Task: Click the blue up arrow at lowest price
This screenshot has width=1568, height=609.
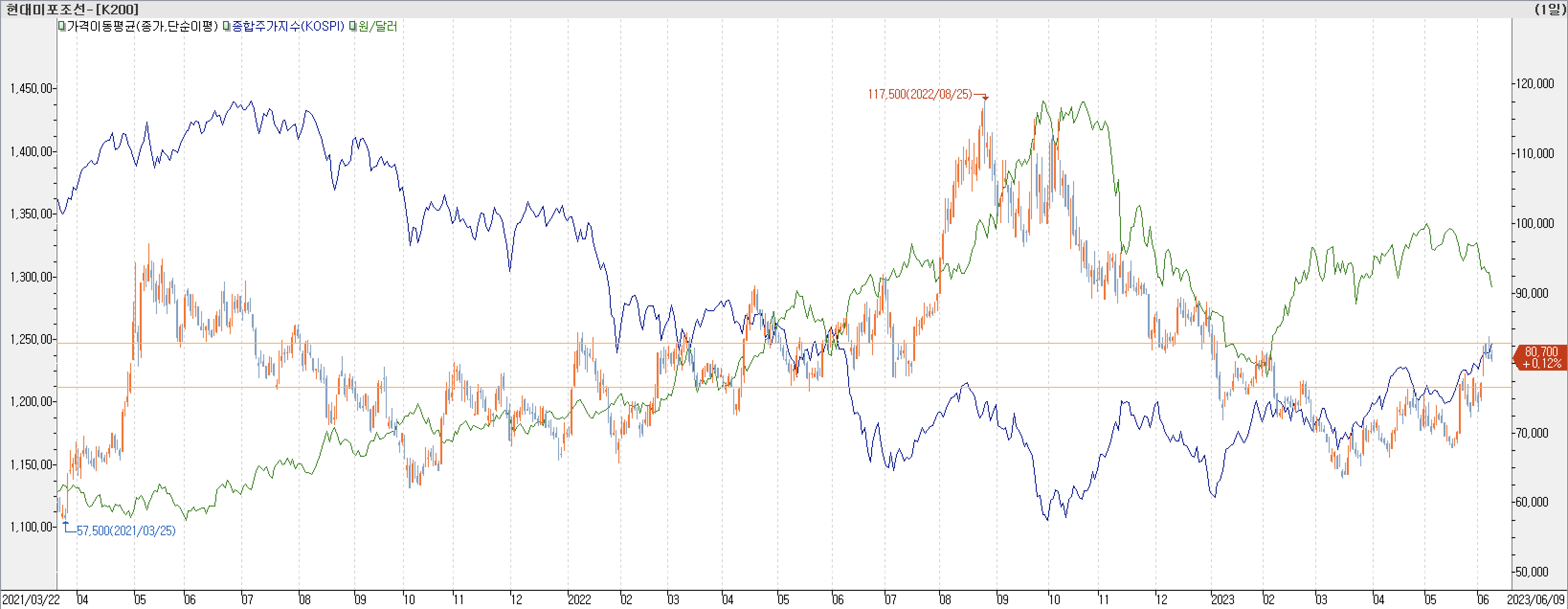Action: 65,522
